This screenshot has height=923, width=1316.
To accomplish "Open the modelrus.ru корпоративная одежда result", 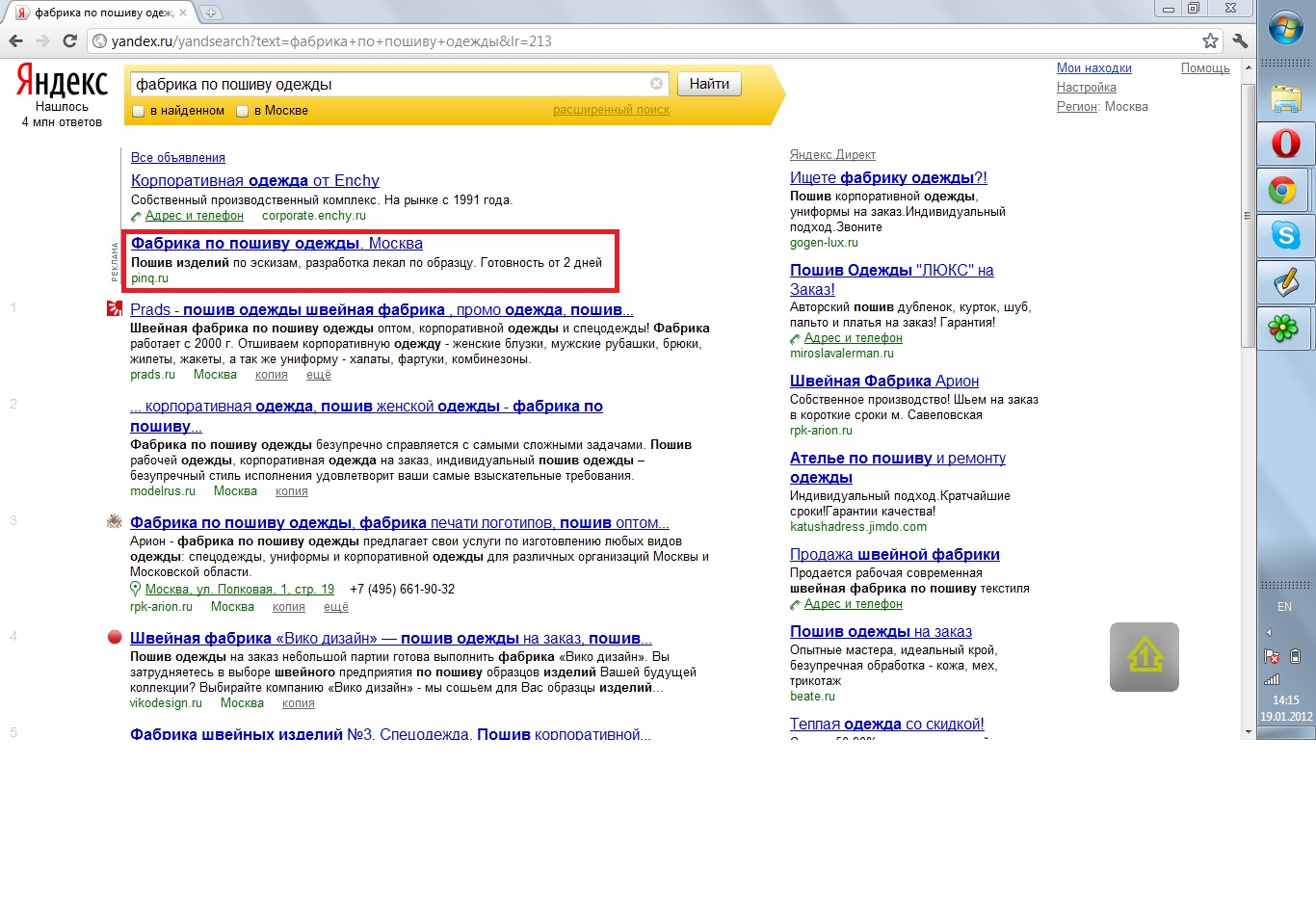I will click(366, 415).
